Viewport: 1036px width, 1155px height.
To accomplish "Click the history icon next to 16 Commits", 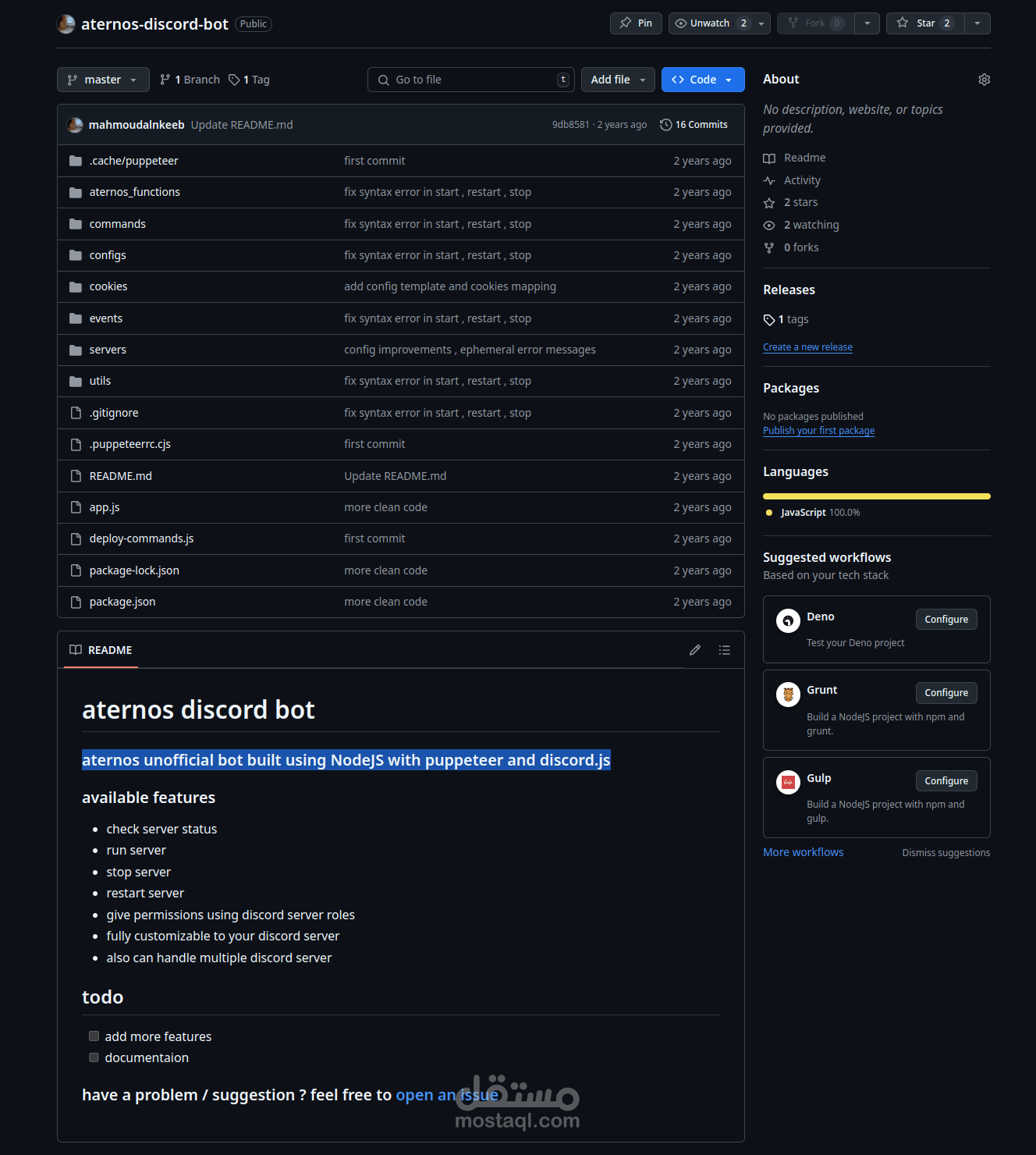I will click(665, 124).
